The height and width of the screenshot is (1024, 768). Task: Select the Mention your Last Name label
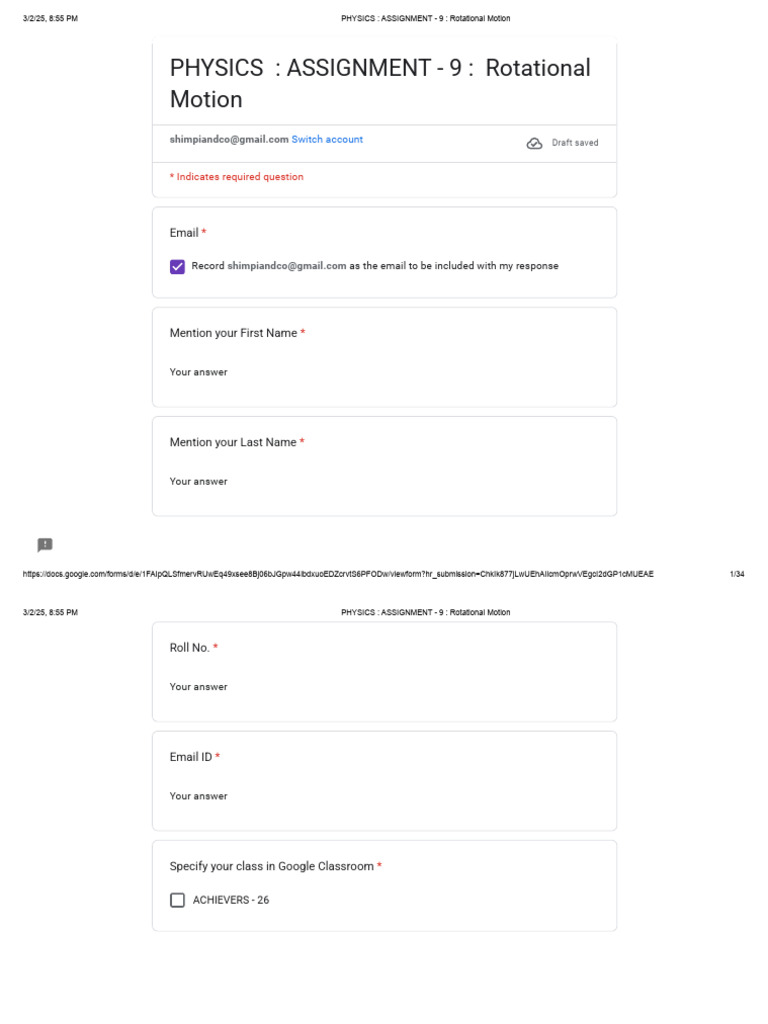pos(233,442)
